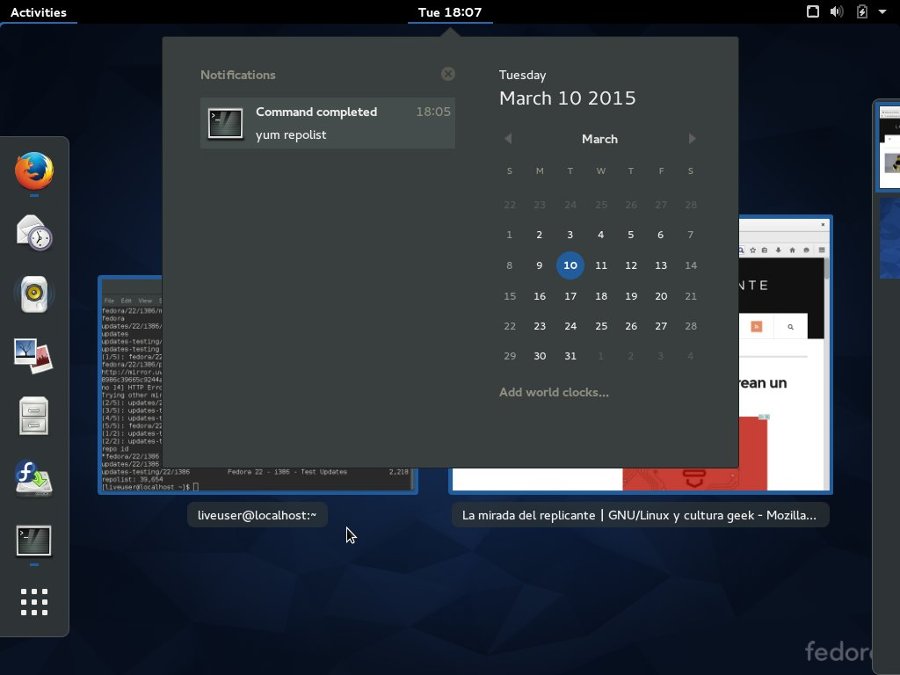Expand the system menu arrow
The image size is (900, 675).
[x=882, y=12]
